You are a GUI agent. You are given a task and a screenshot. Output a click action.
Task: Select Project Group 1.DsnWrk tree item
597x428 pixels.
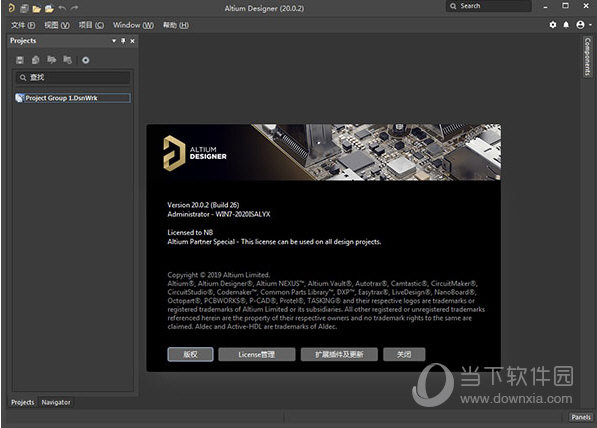coord(73,98)
